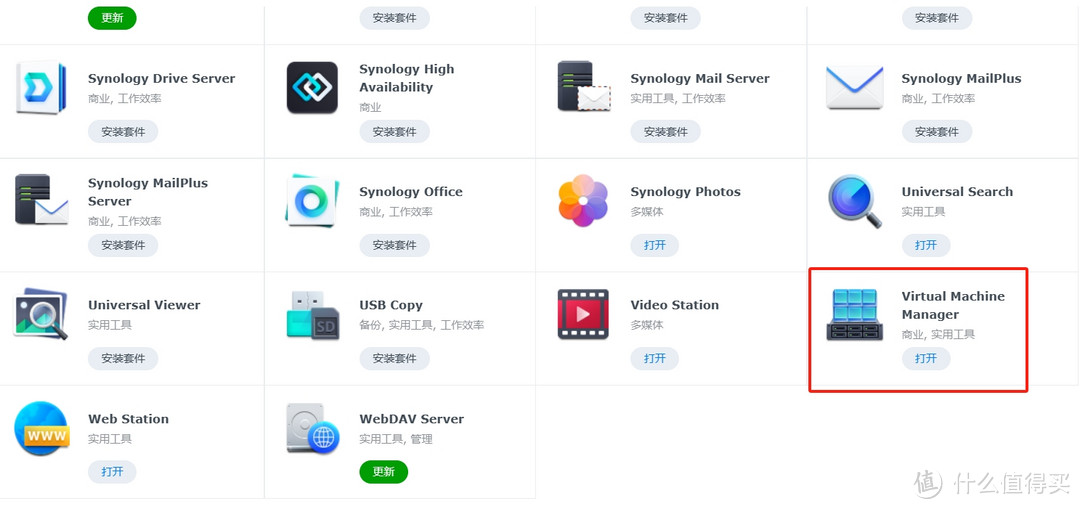Install the Universal Viewer package
Image resolution: width=1080 pixels, height=509 pixels.
click(123, 359)
